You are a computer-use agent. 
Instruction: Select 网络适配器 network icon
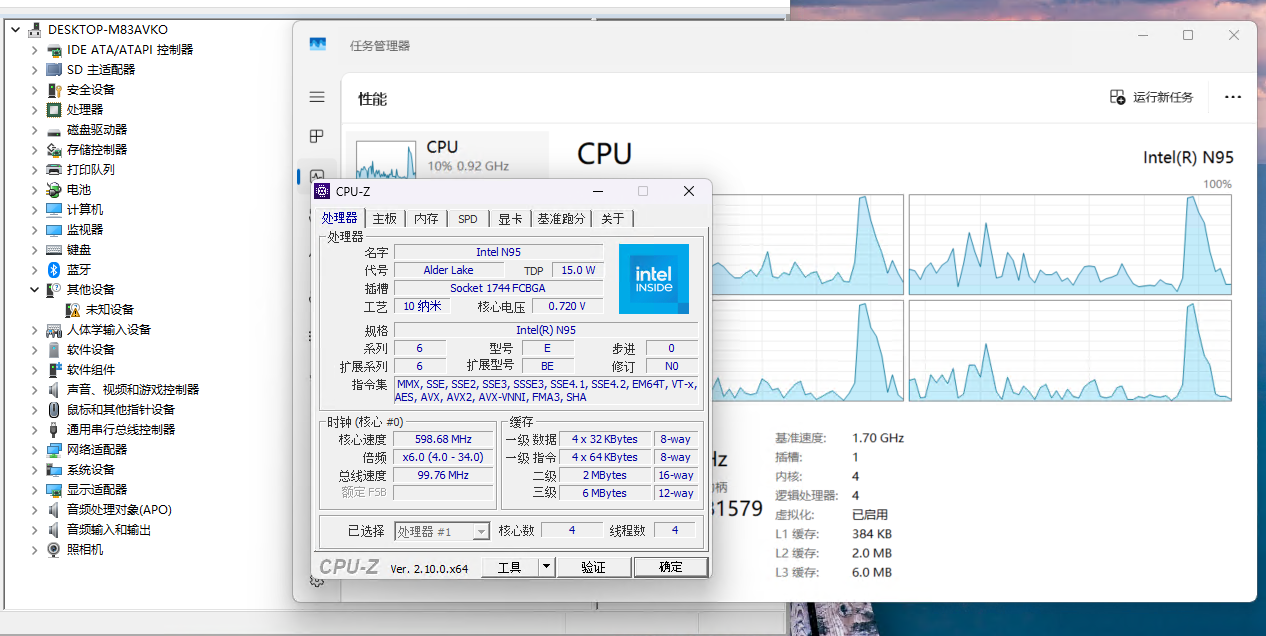pos(54,449)
